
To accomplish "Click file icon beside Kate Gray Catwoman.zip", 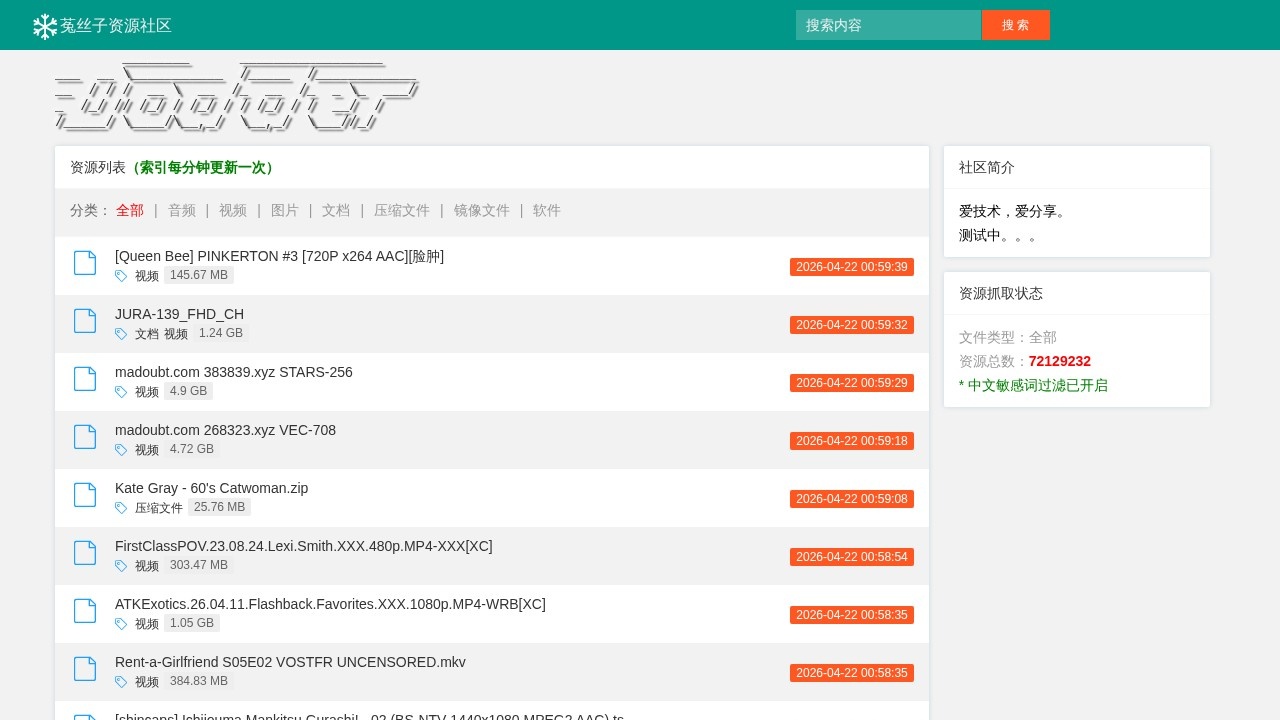I will [85, 495].
